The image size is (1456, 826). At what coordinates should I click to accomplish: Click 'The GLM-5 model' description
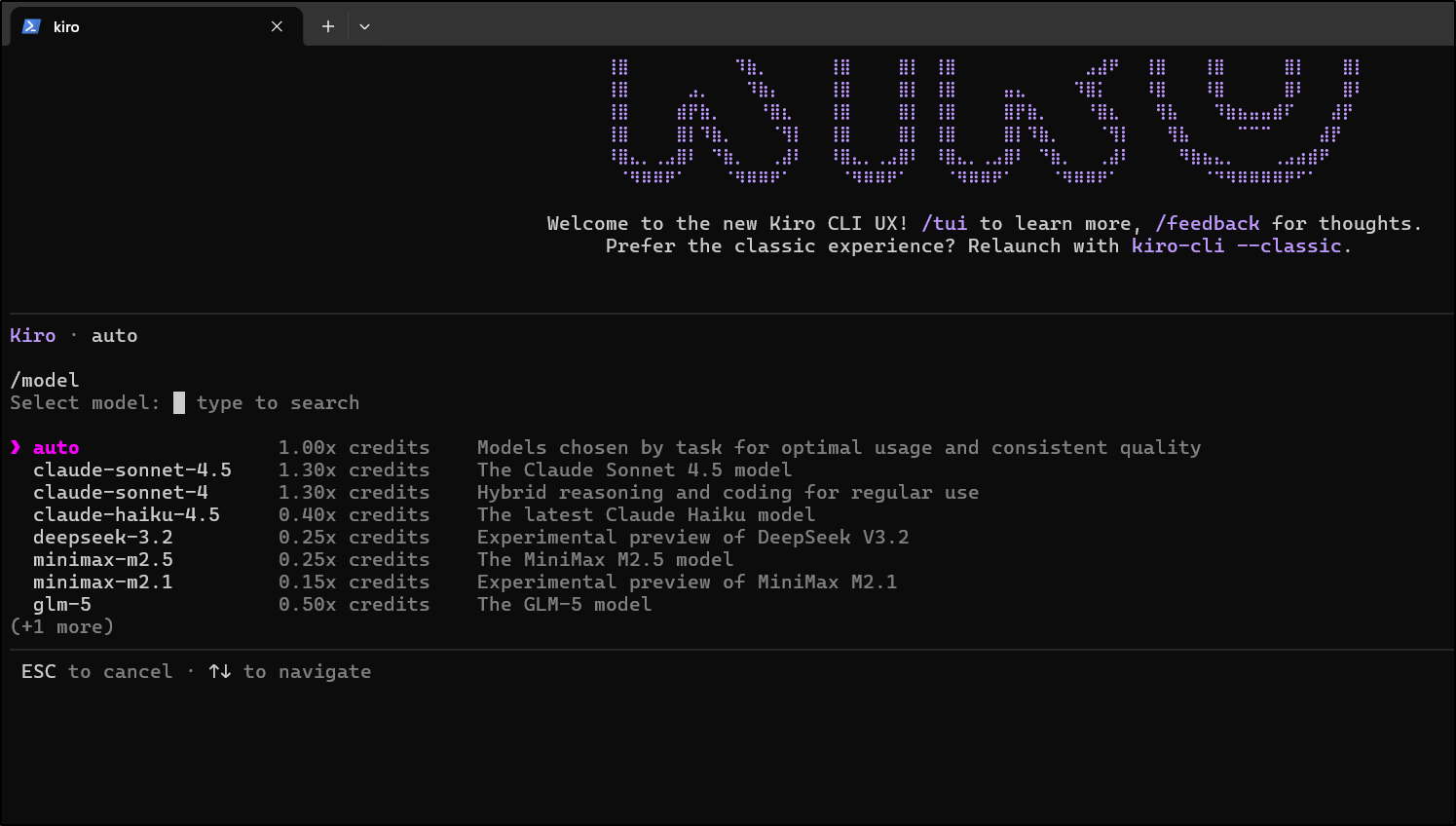click(x=565, y=605)
